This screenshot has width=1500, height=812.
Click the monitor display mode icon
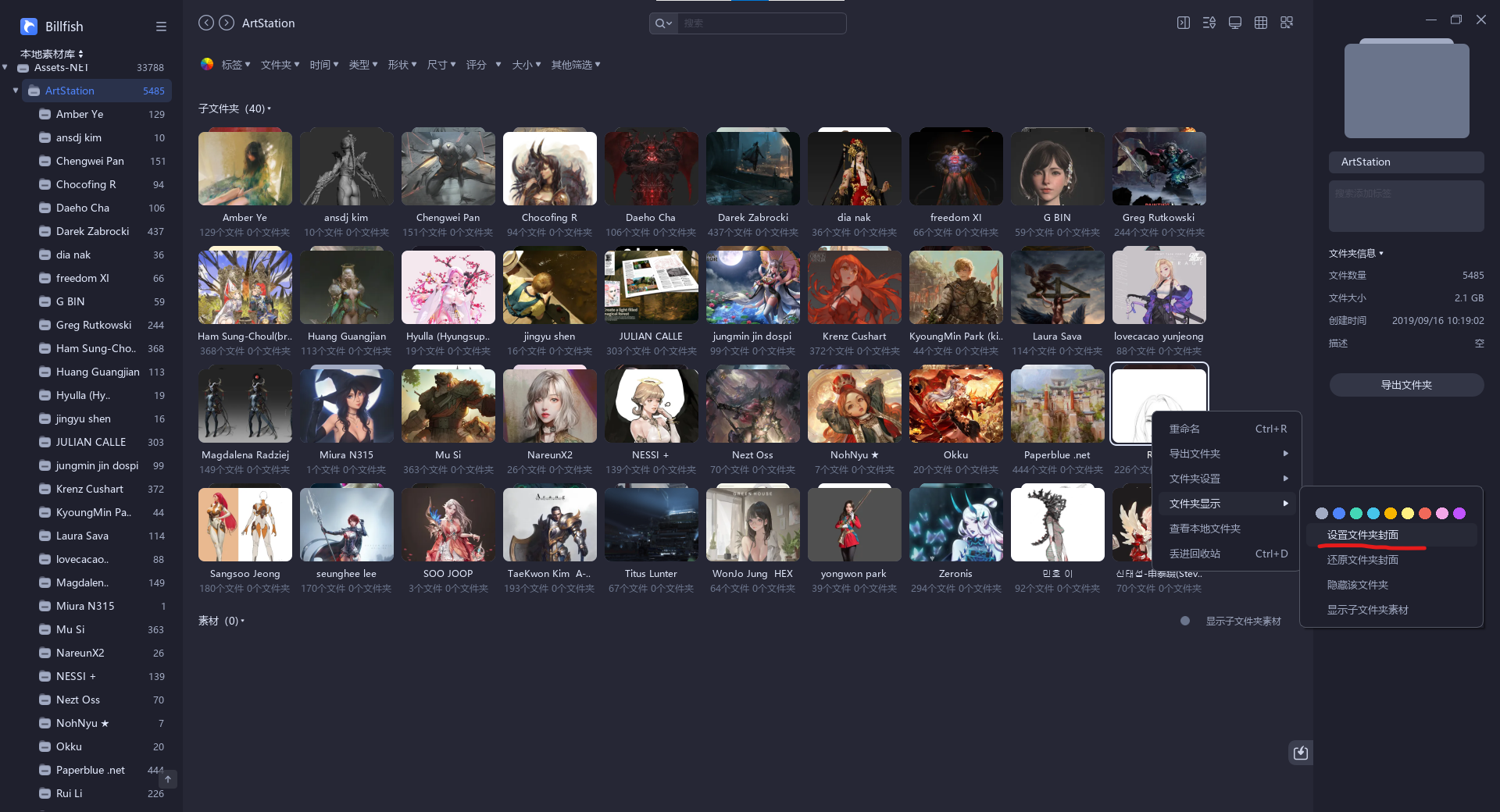click(1235, 23)
